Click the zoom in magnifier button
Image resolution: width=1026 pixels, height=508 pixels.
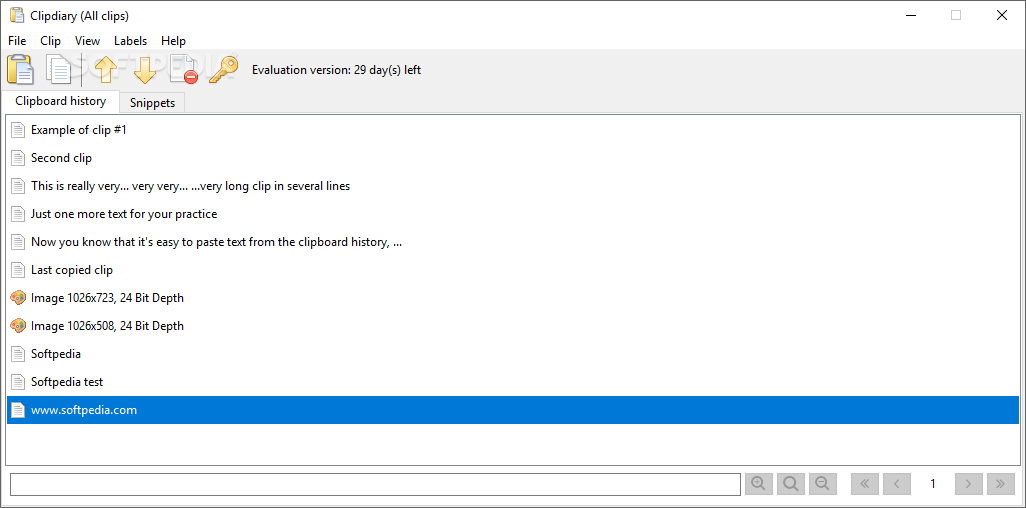coord(758,484)
